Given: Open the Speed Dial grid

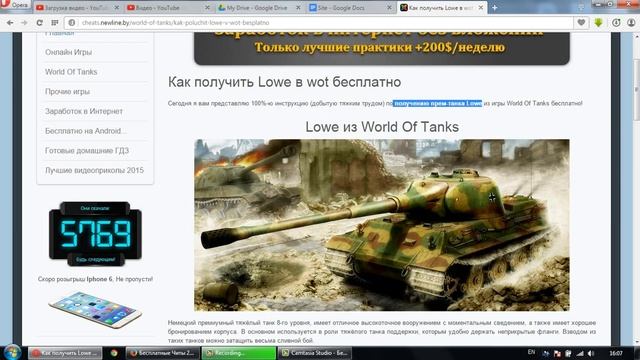Looking at the screenshot, I should (55, 23).
